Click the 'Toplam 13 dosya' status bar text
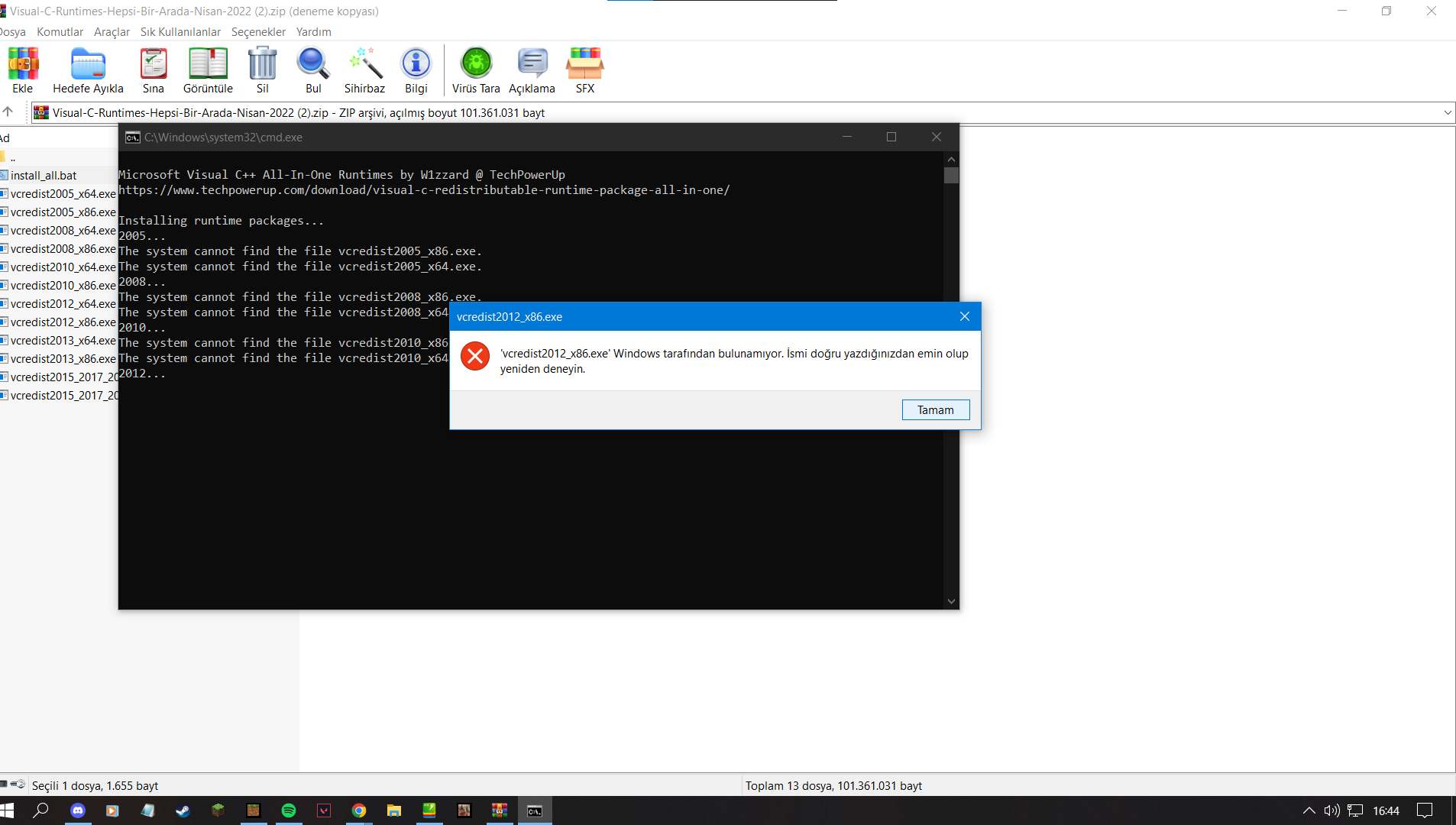The image size is (1456, 825). click(x=833, y=786)
